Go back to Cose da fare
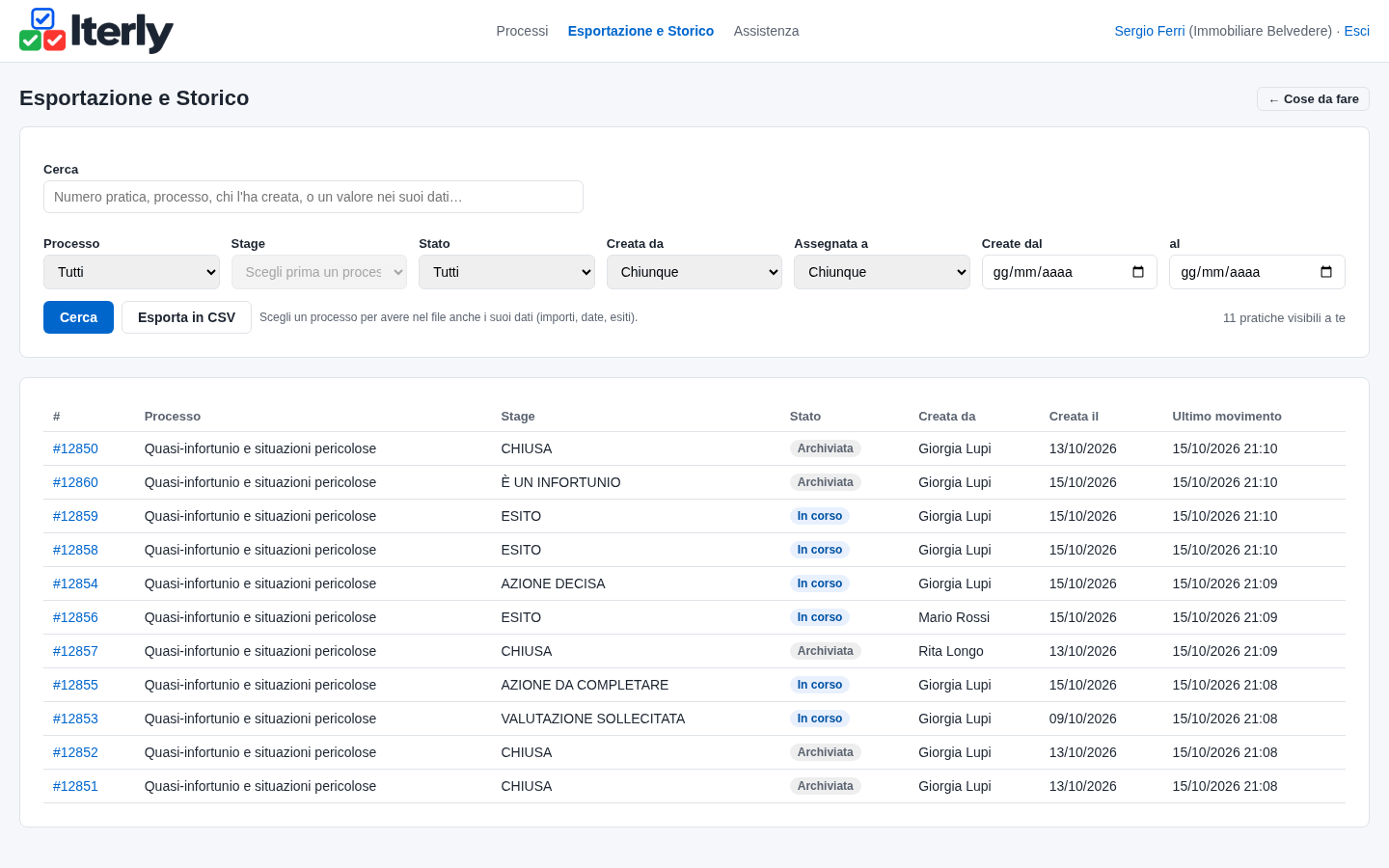The height and width of the screenshot is (868, 1389). click(1313, 99)
